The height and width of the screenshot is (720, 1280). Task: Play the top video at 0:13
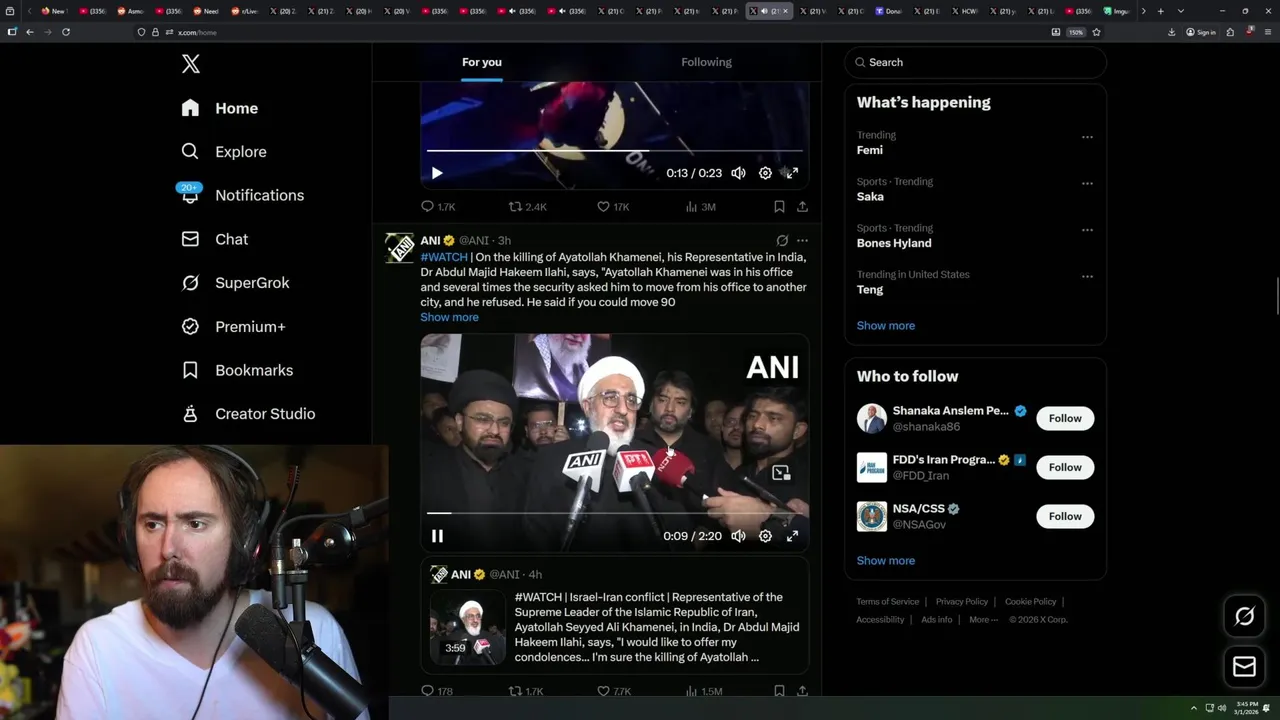[437, 173]
